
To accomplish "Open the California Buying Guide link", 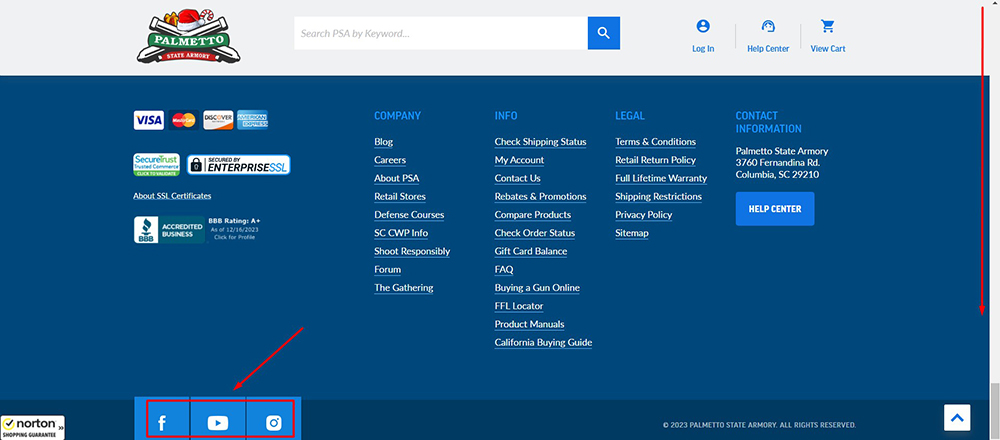I will pyautogui.click(x=543, y=342).
